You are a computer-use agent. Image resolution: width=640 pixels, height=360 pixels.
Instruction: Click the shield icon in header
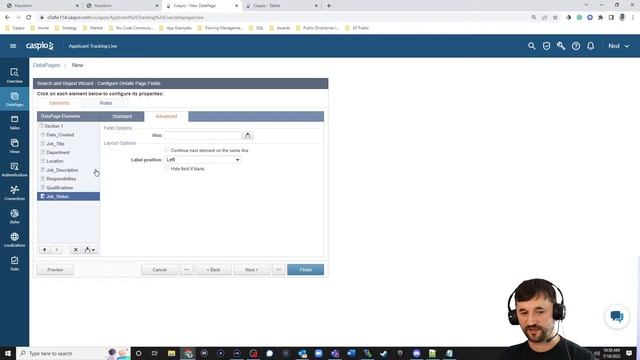546,46
